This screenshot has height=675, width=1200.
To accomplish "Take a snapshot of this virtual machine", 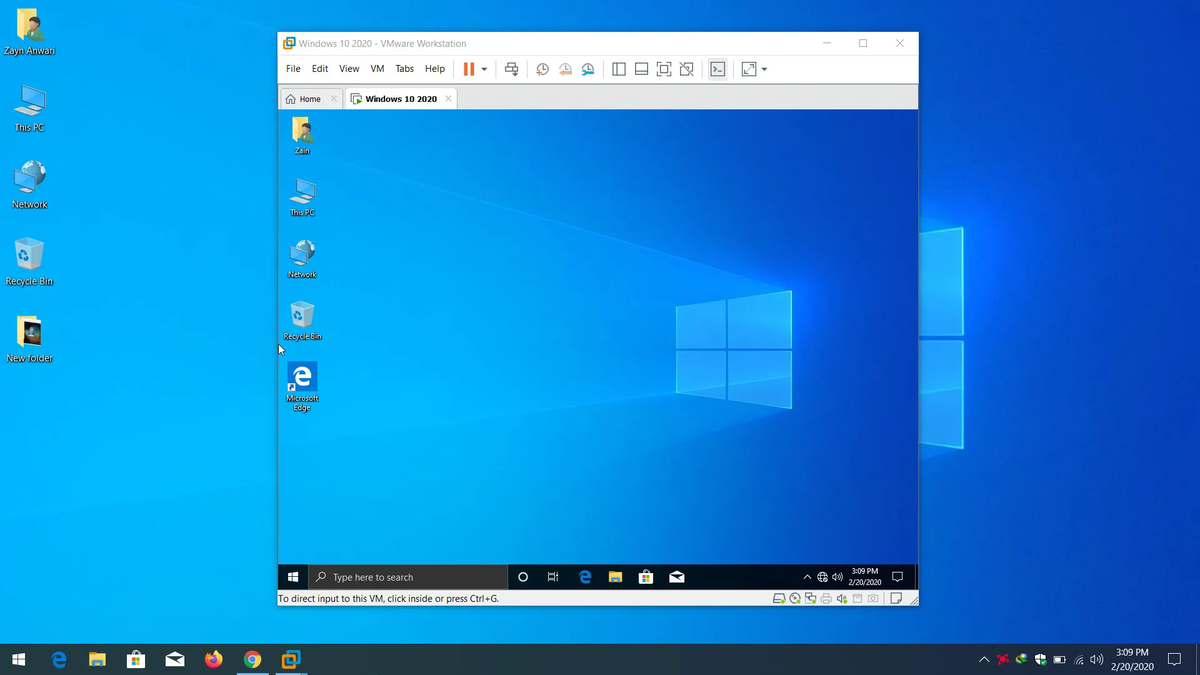I will point(542,69).
